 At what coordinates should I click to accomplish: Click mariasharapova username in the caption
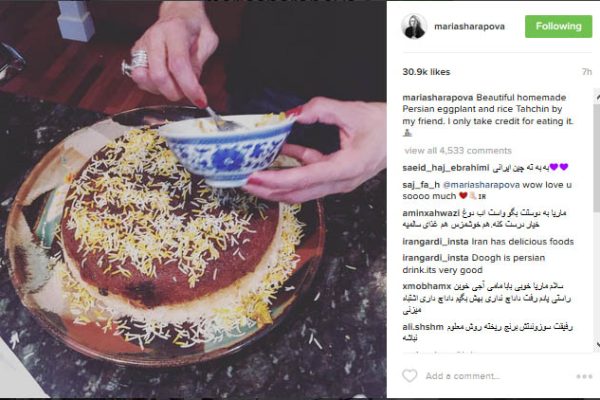pyautogui.click(x=438, y=98)
